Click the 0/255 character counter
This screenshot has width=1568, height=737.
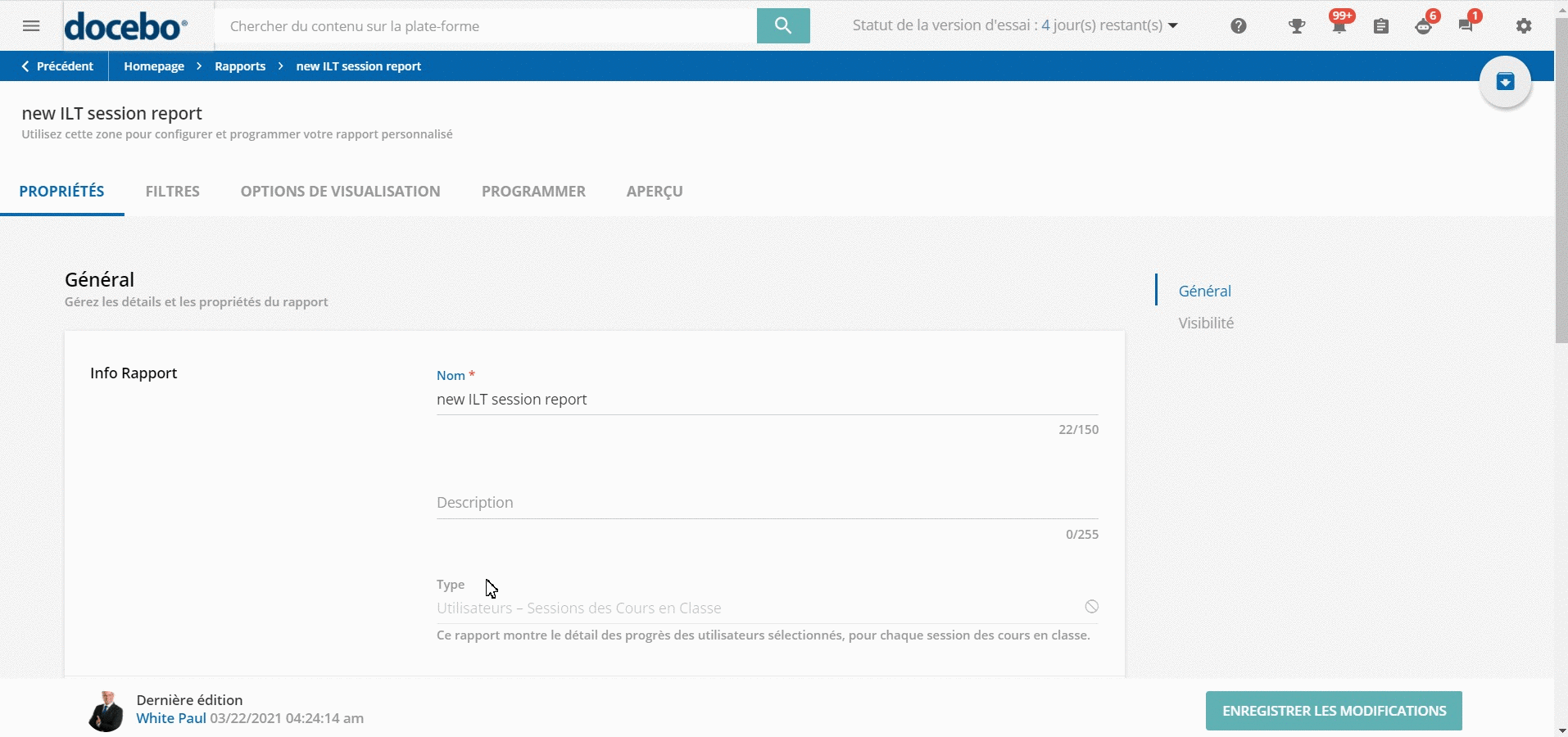pyautogui.click(x=1082, y=534)
